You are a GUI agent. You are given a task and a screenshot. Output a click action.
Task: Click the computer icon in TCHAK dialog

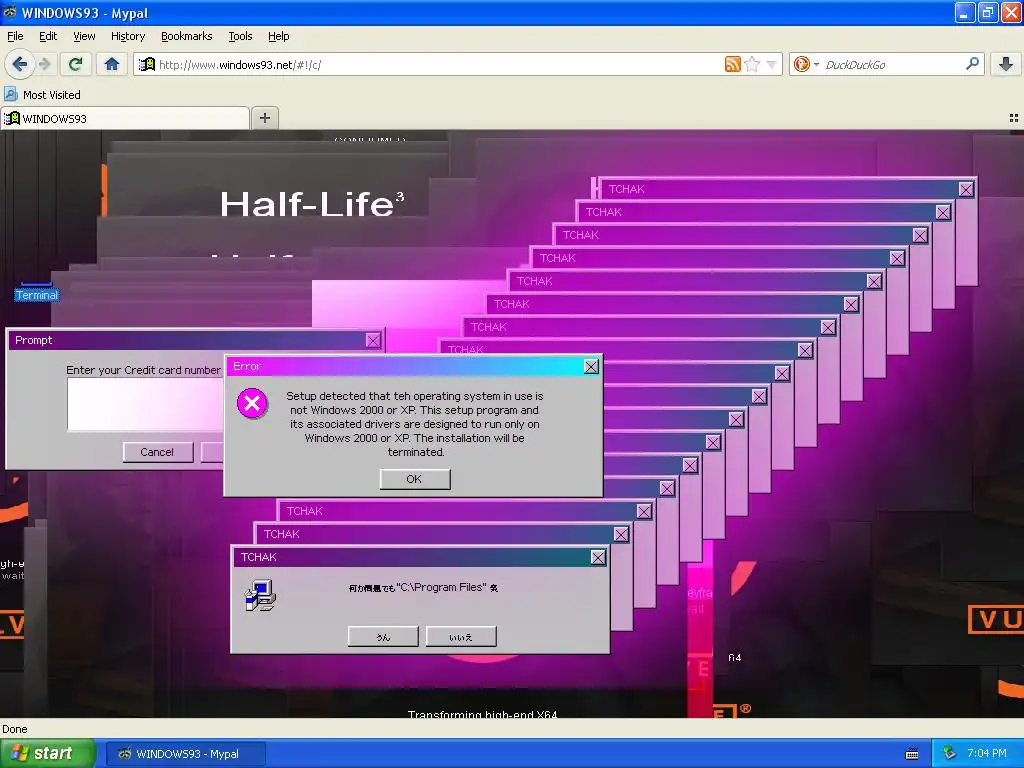coord(260,595)
